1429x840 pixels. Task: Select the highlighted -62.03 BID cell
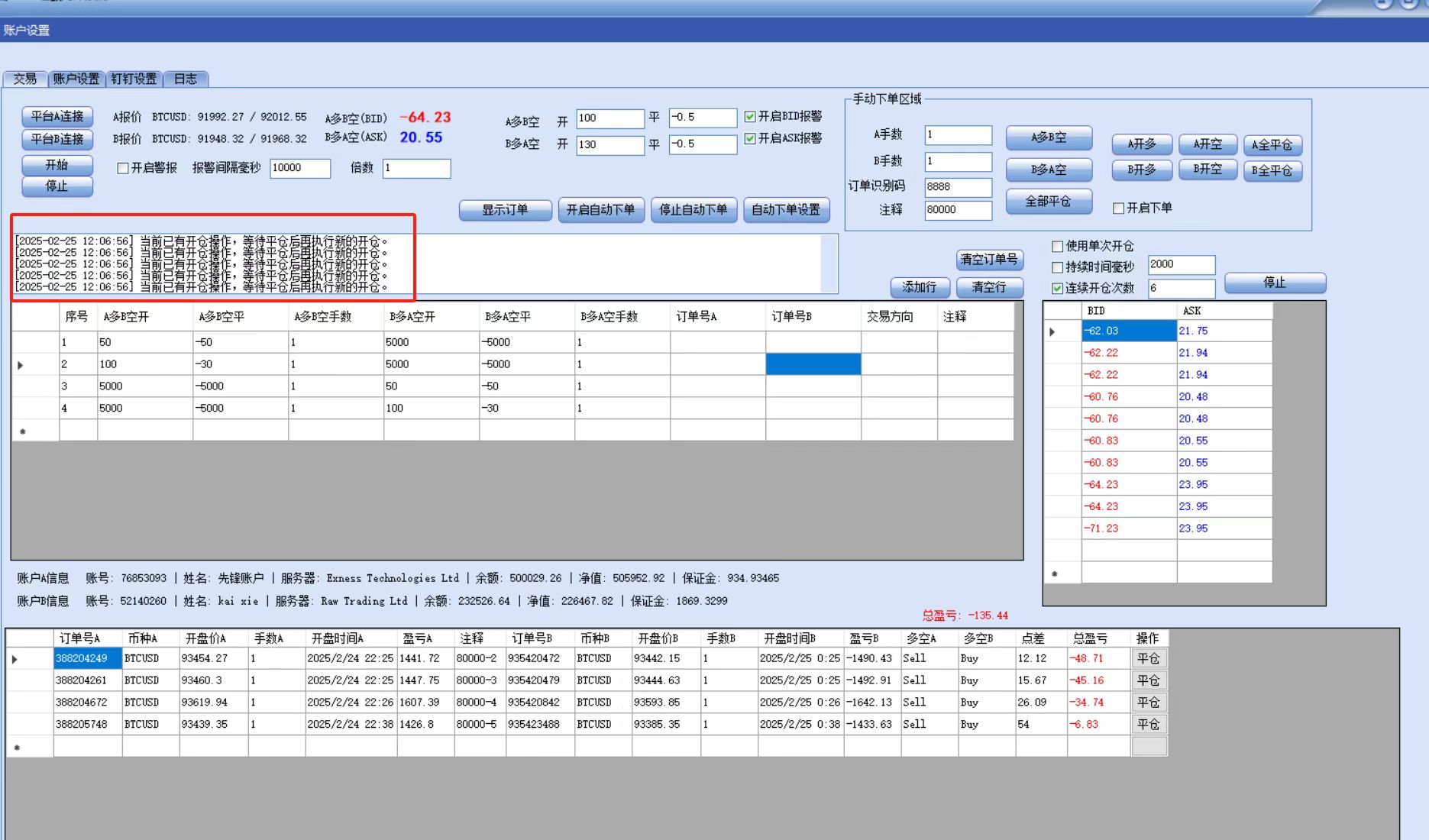click(x=1128, y=331)
